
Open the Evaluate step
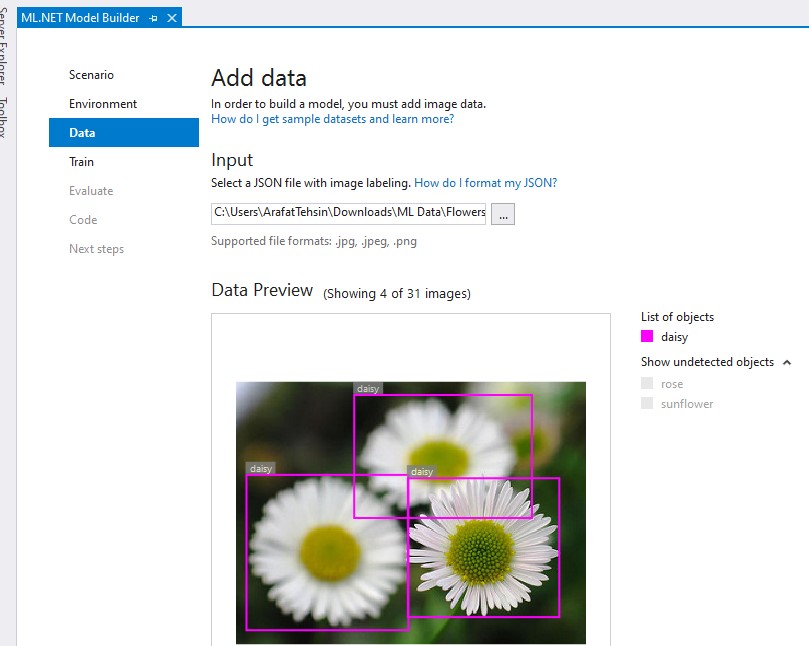click(x=89, y=190)
